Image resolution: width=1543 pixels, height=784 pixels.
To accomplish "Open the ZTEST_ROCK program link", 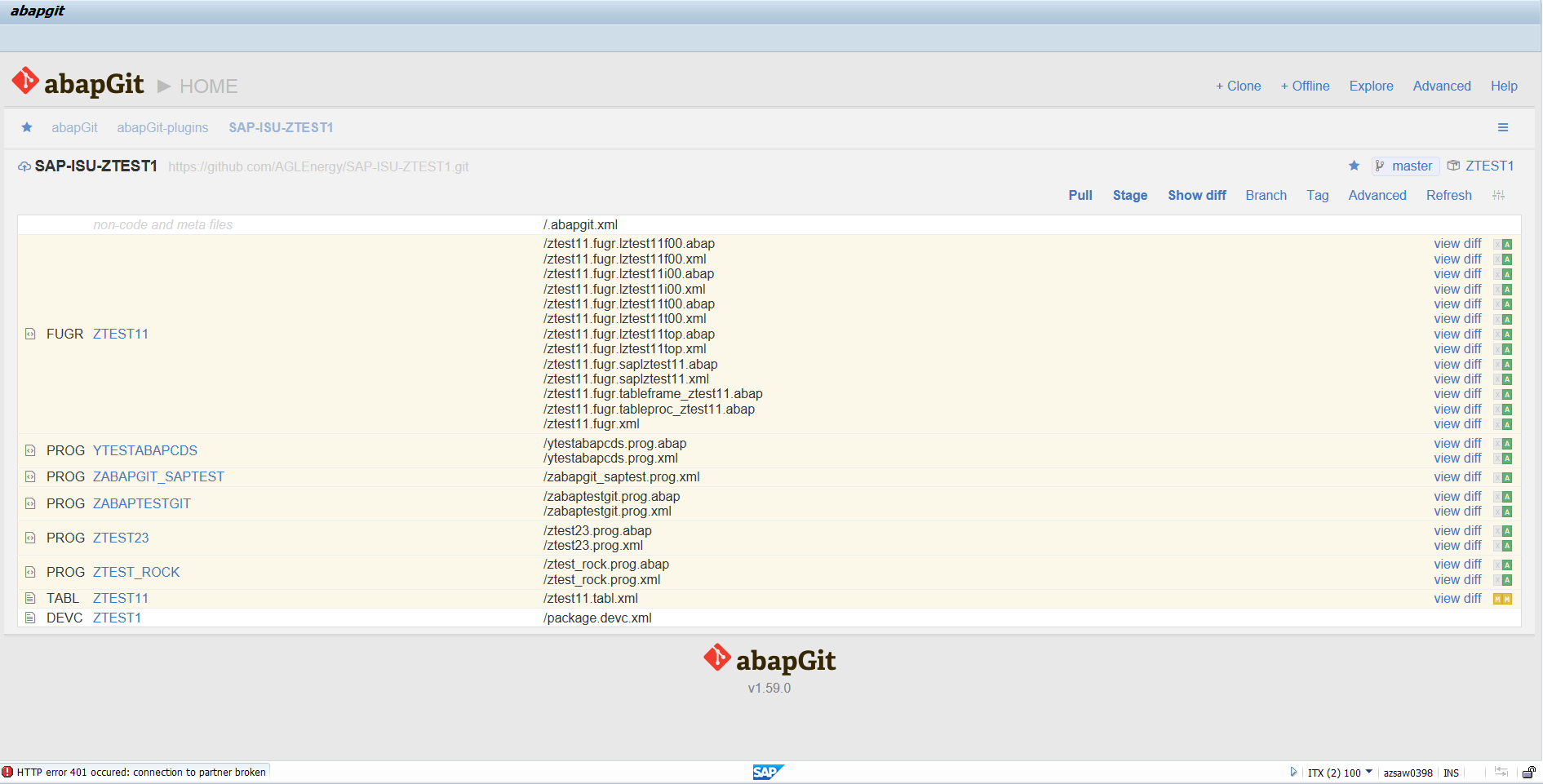I will [x=136, y=572].
